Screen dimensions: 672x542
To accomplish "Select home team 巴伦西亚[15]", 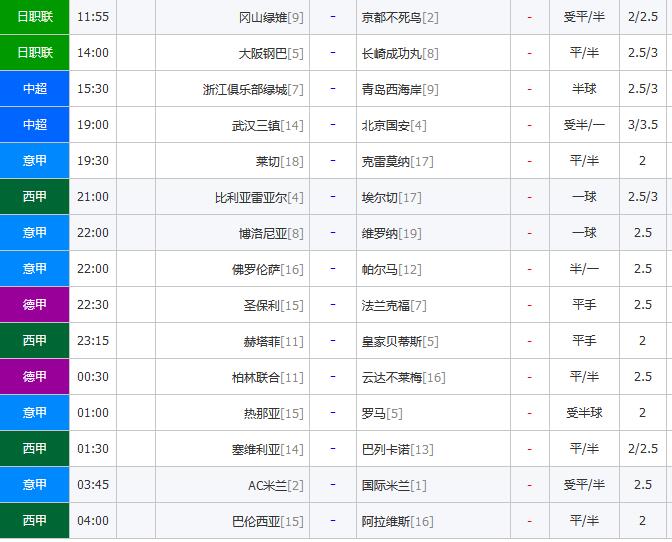I will [x=267, y=521].
